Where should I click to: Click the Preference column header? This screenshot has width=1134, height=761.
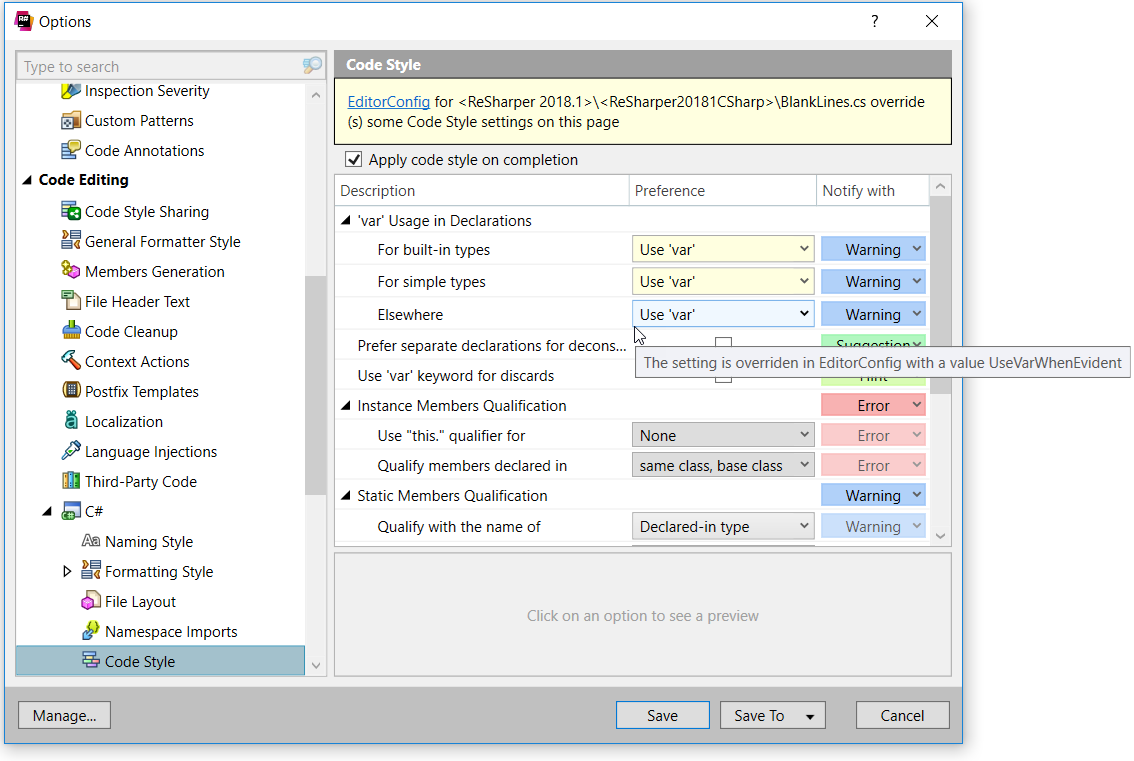[x=722, y=190]
